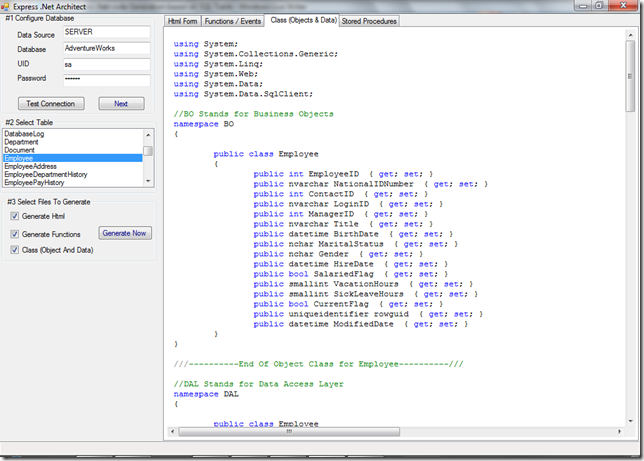Screen dimensions: 644x461
Task: Click into the Data Source field
Action: (105, 32)
